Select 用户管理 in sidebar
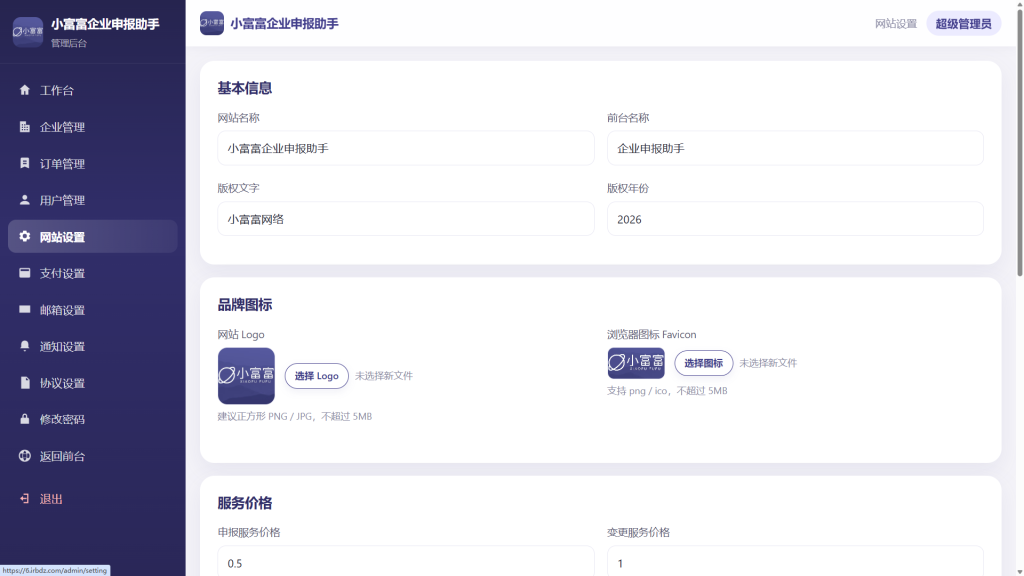The image size is (1024, 576). pos(93,200)
